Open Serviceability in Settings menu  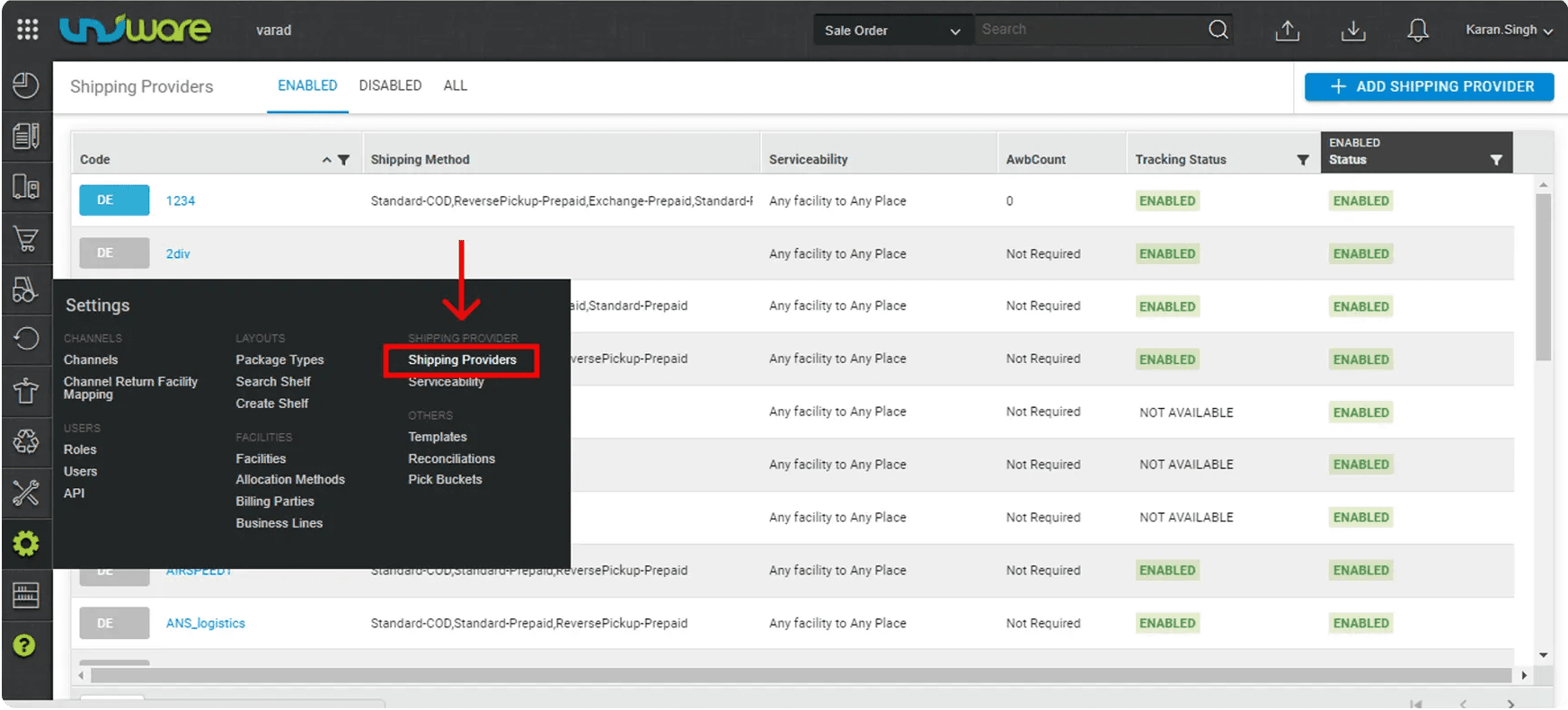click(446, 382)
